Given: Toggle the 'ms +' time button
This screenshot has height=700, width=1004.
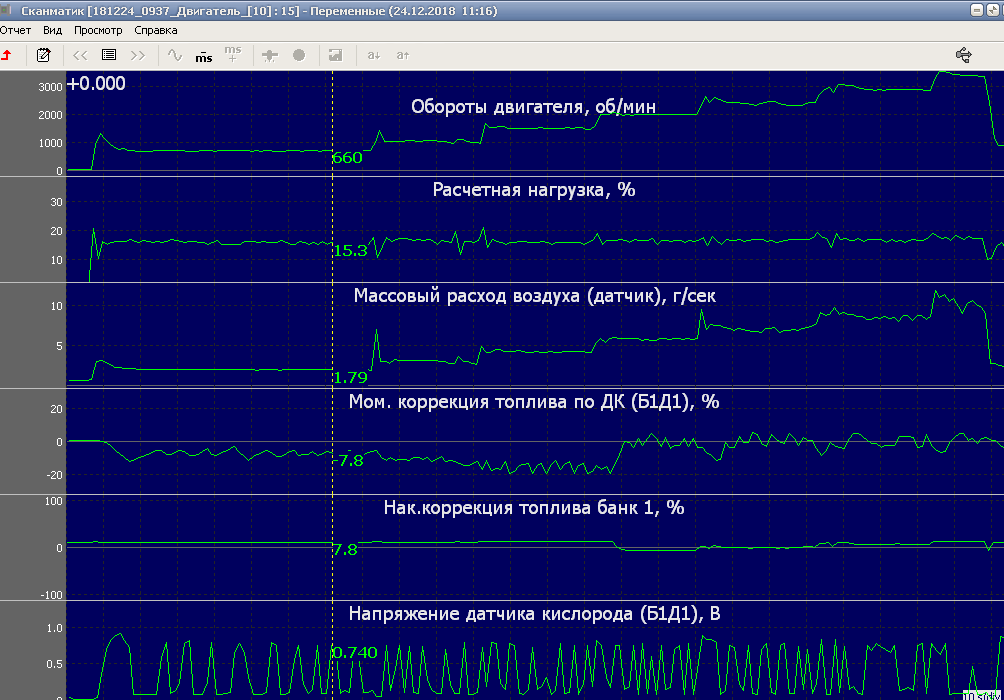Looking at the screenshot, I should click(x=233, y=54).
